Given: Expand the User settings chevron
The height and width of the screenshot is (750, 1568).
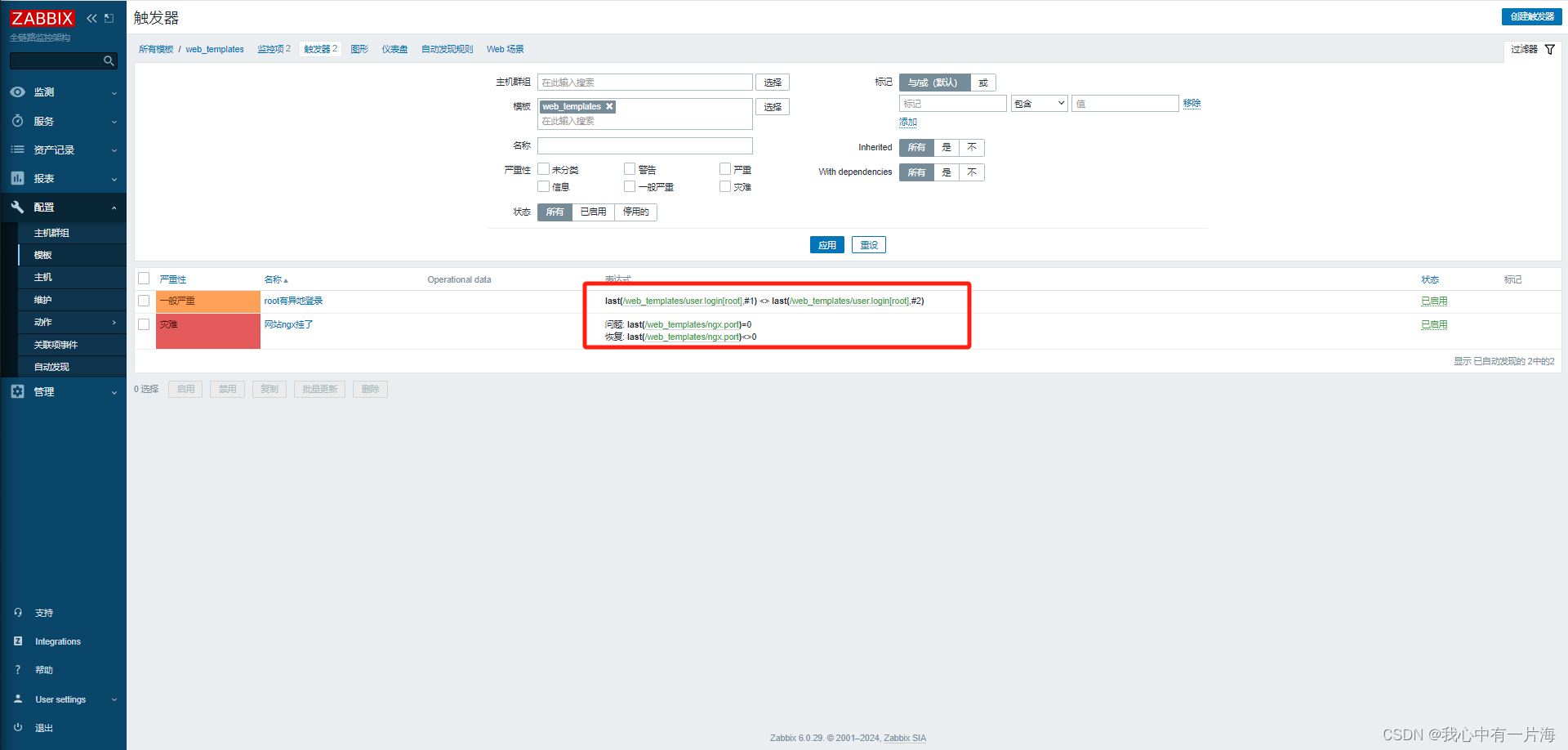Looking at the screenshot, I should pos(114,699).
